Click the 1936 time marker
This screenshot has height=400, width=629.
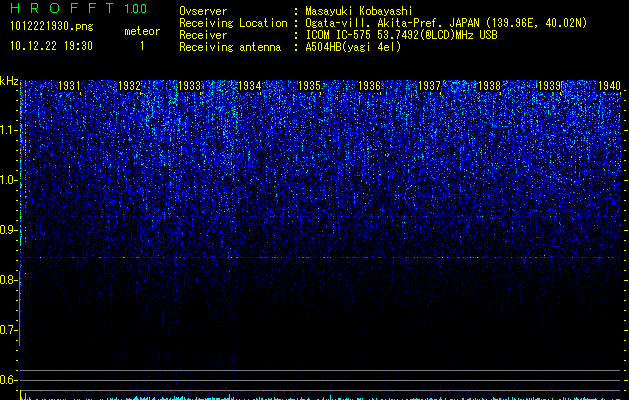tap(369, 86)
